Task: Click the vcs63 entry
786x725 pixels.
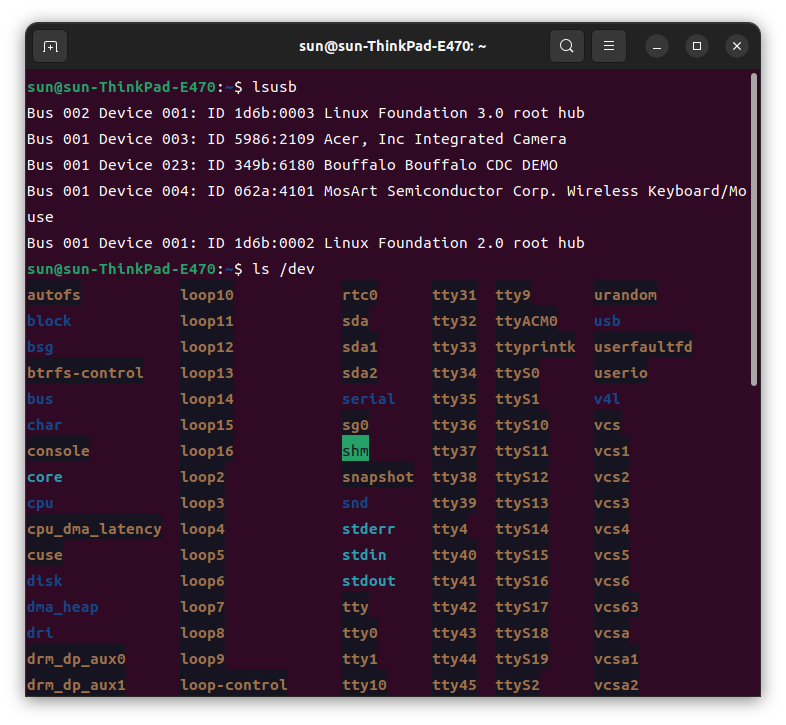Action: point(616,607)
